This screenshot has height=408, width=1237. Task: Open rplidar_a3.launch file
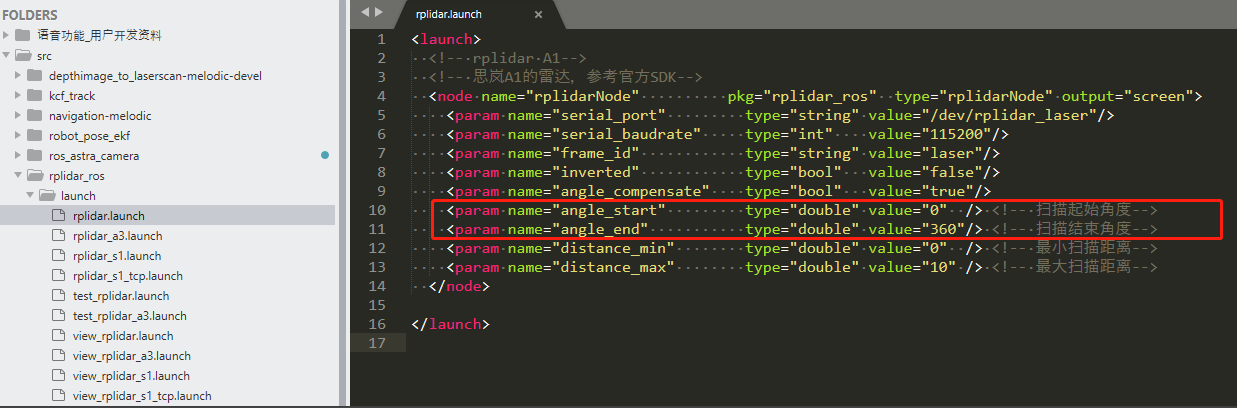coord(117,236)
